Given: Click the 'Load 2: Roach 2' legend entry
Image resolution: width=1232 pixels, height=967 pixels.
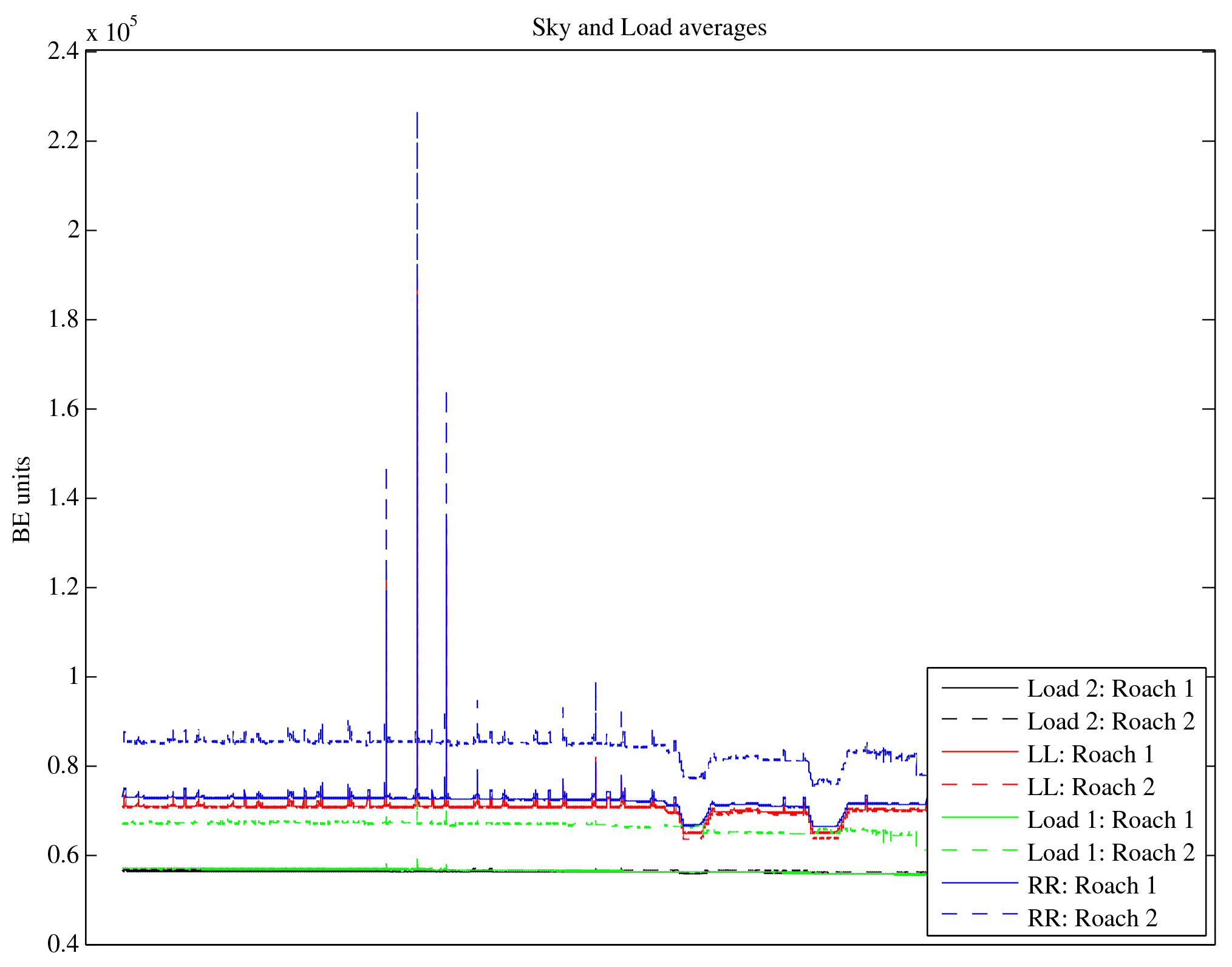Looking at the screenshot, I should pos(1110,722).
